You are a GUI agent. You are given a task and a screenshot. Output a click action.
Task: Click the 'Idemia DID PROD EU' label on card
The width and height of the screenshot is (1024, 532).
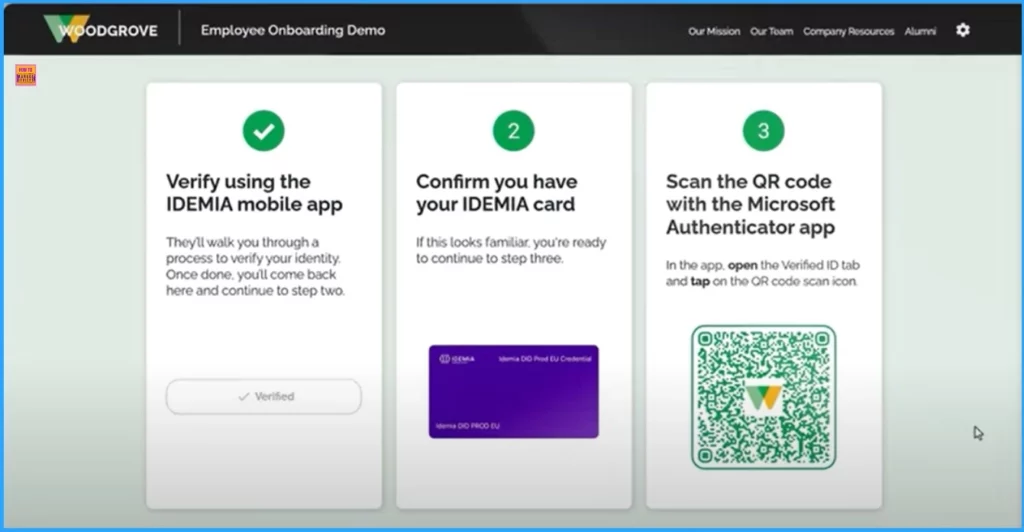click(467, 426)
